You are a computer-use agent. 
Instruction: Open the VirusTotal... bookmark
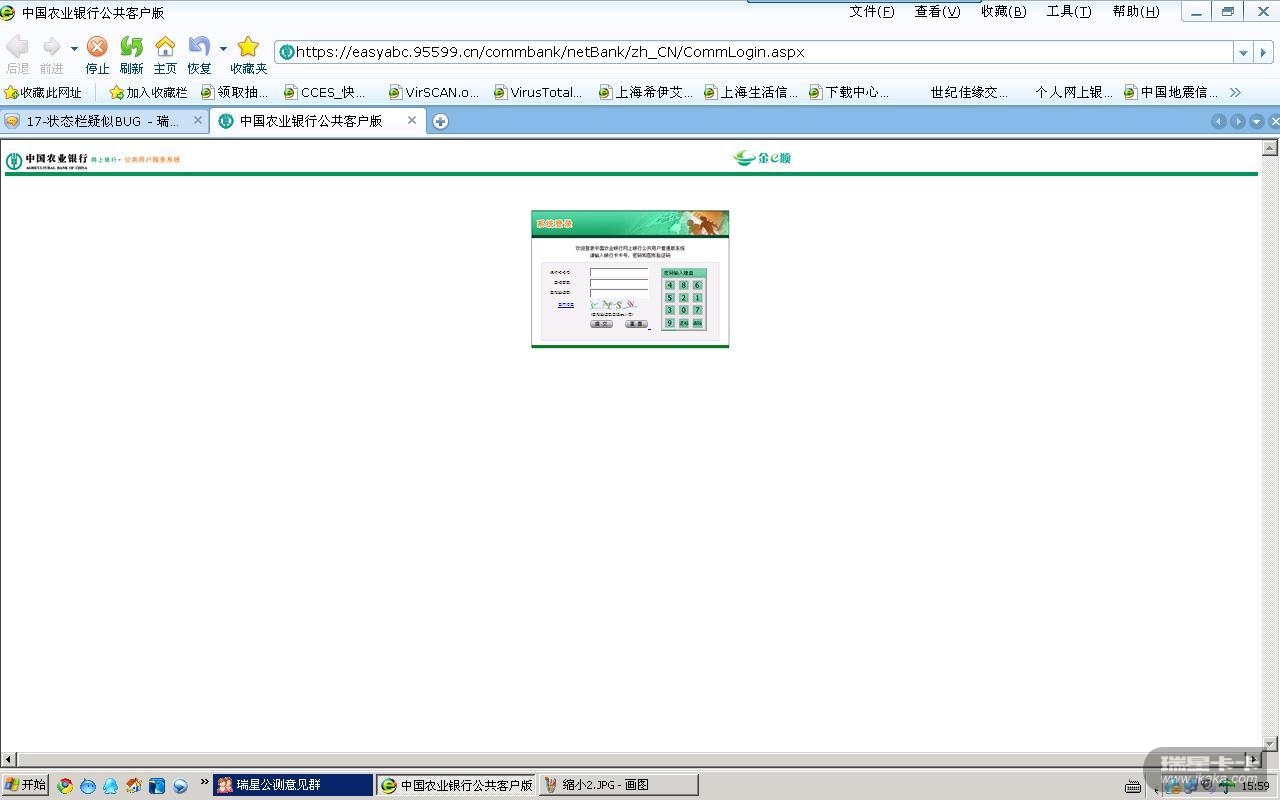click(539, 92)
